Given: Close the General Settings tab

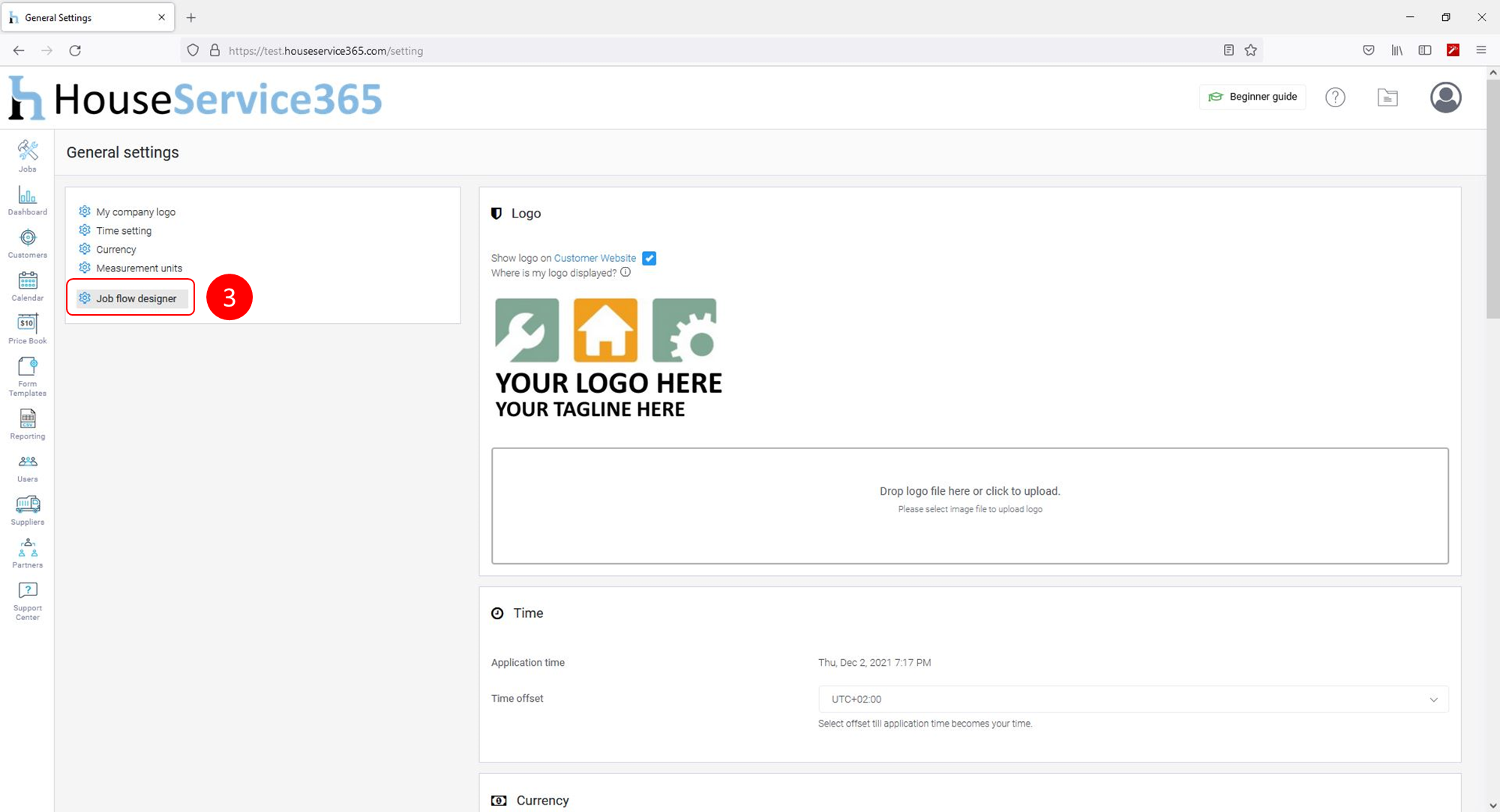Looking at the screenshot, I should pyautogui.click(x=161, y=17).
